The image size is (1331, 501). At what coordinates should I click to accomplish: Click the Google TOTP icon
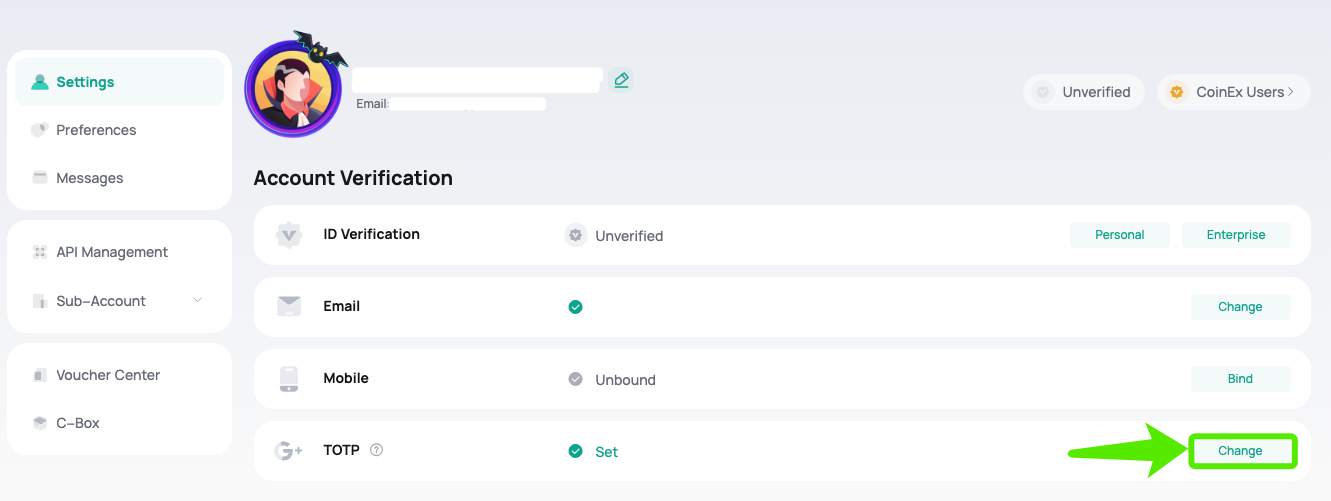tap(289, 451)
